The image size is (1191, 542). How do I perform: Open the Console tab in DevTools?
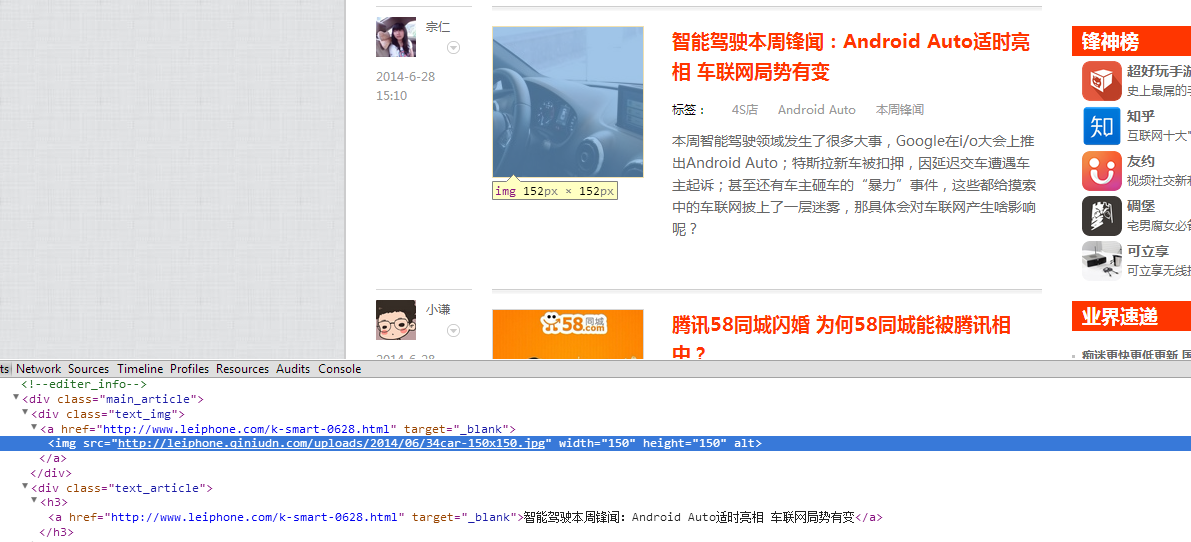click(339, 369)
